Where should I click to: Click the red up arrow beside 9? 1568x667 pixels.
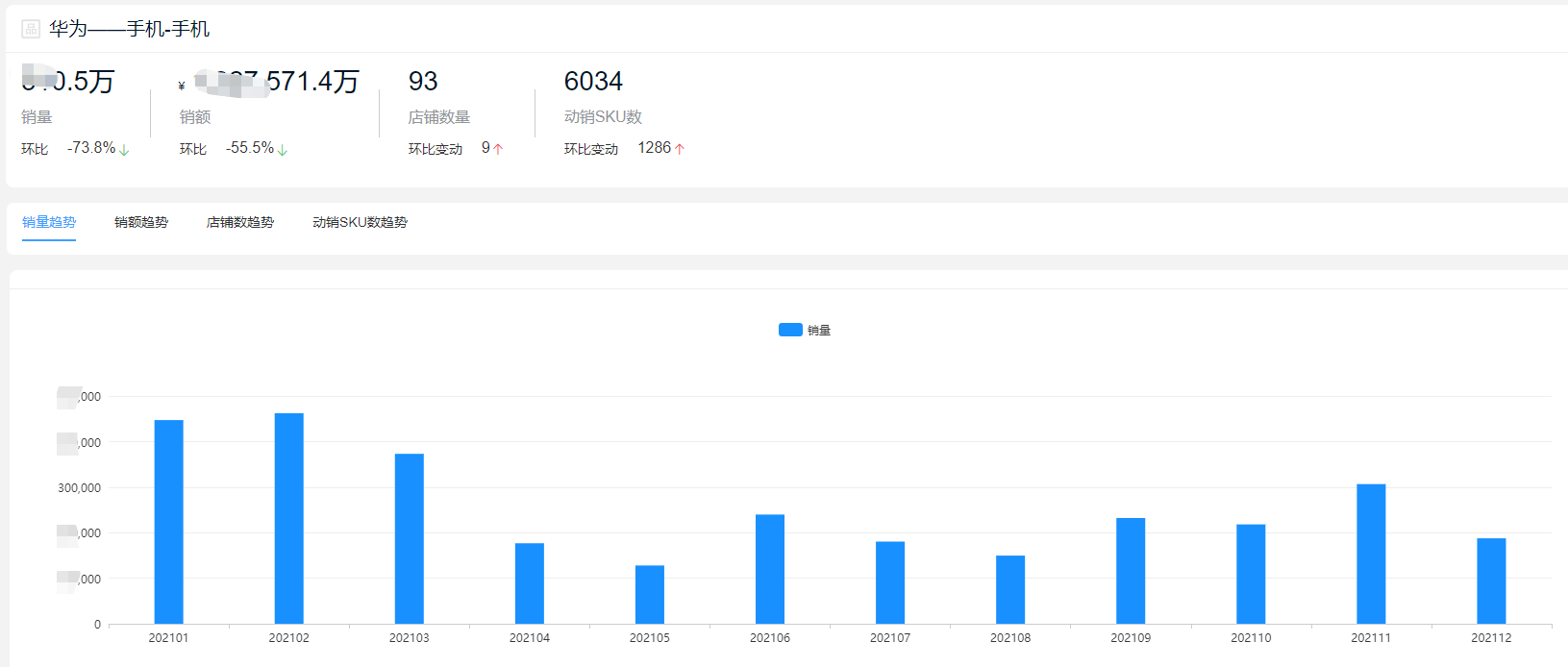(x=498, y=149)
